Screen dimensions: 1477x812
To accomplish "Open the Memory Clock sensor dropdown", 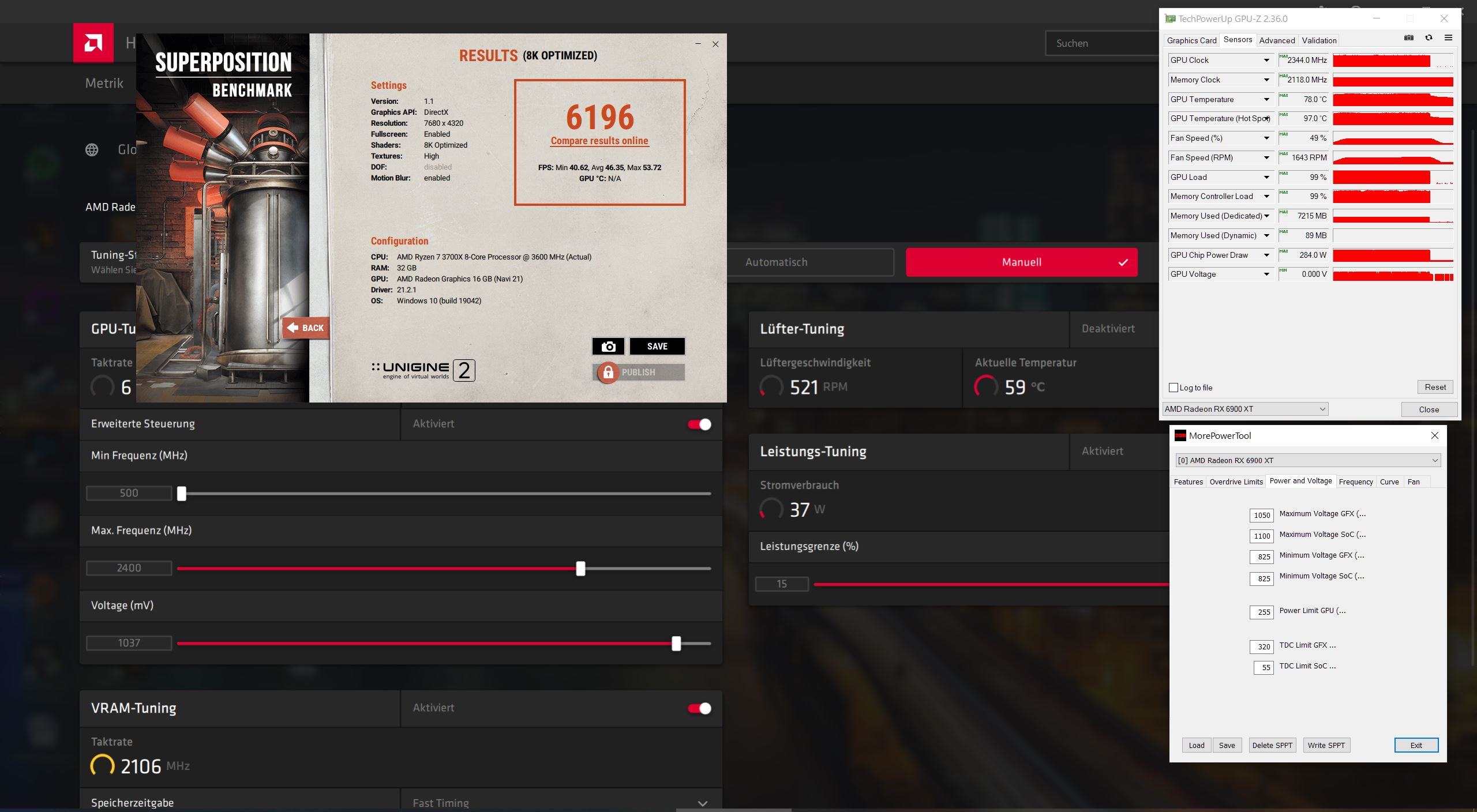I will click(1266, 80).
